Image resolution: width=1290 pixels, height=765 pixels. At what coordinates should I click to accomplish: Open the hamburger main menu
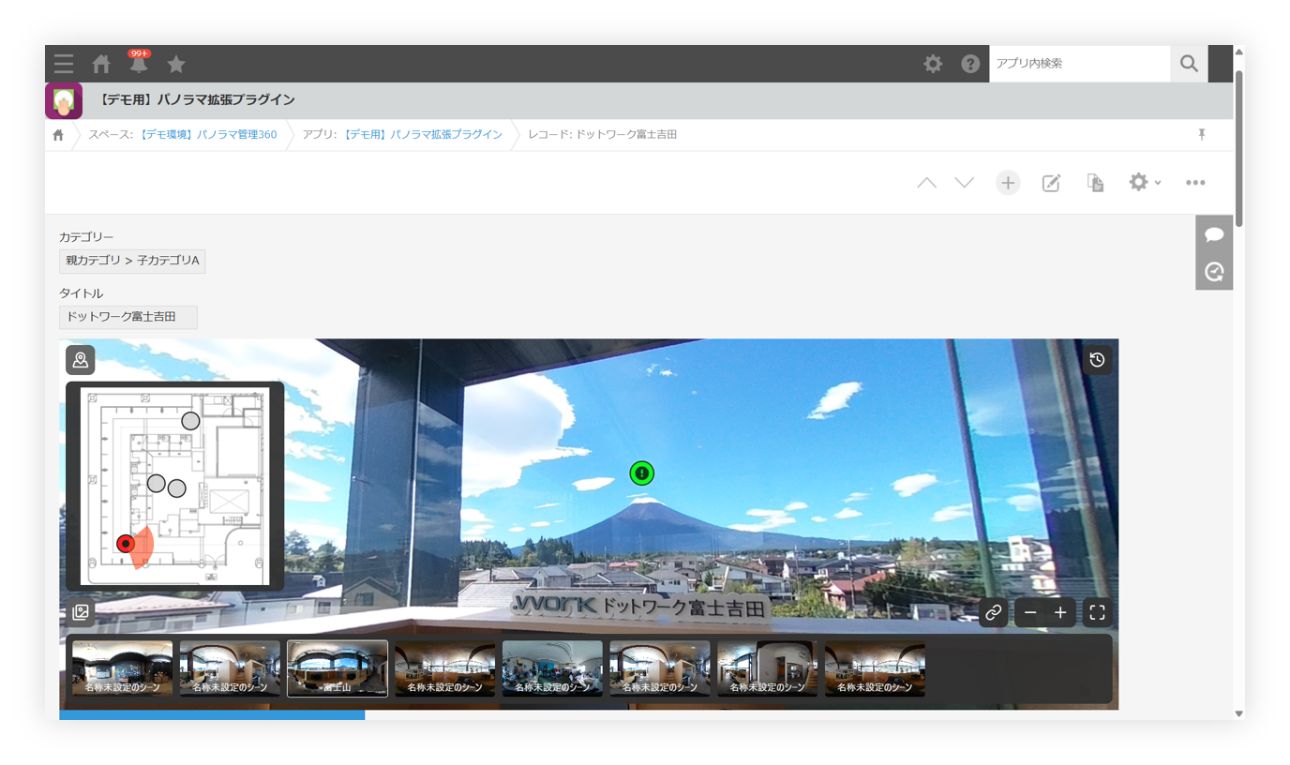point(64,64)
